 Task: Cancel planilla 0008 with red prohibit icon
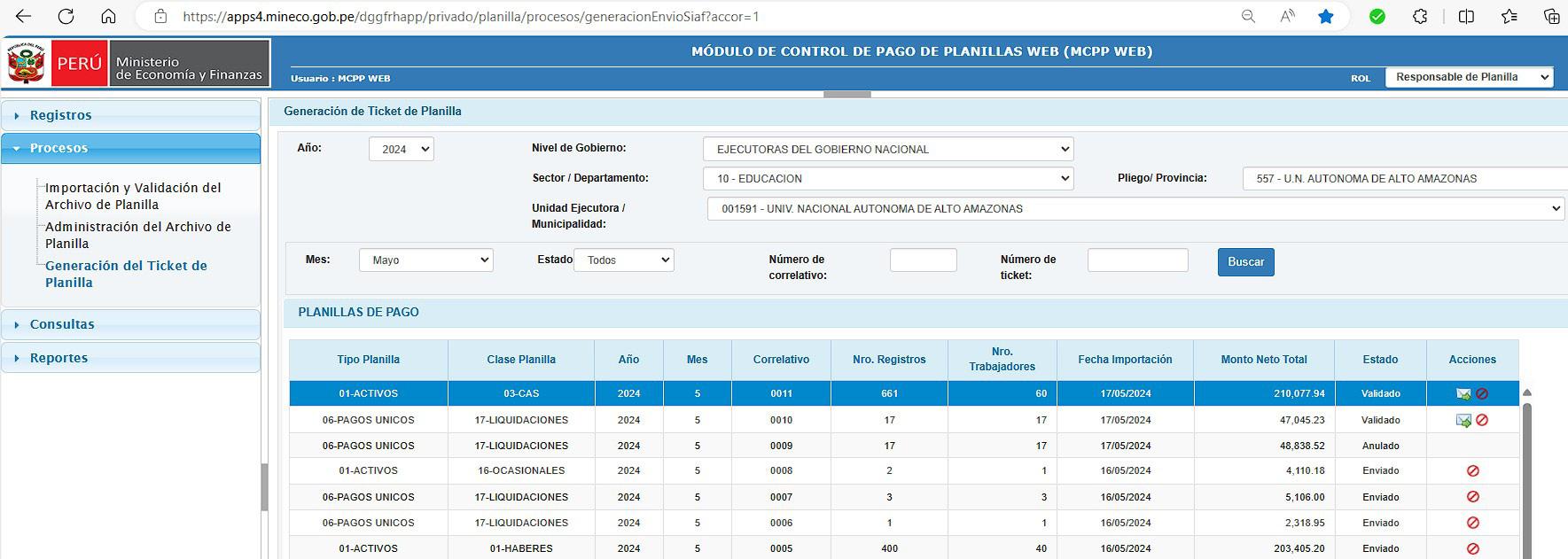tap(1473, 471)
